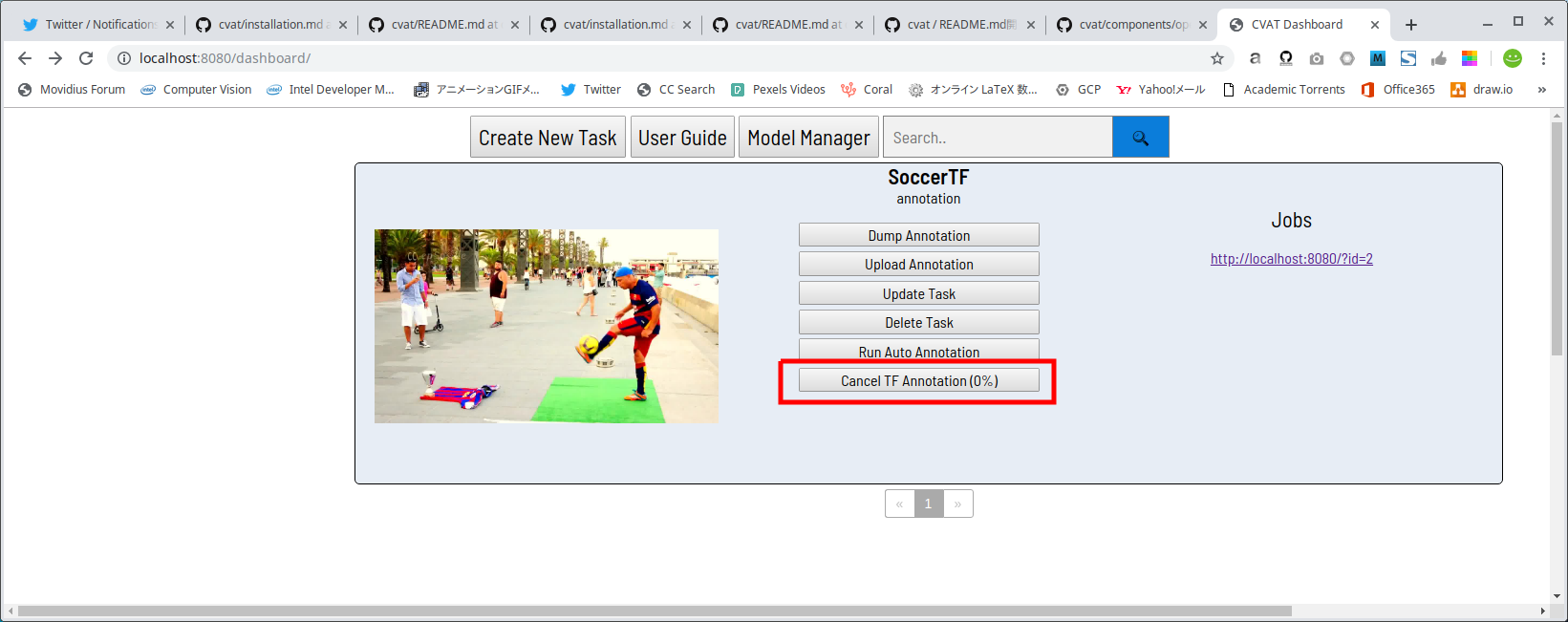Open the blue M extension

pyautogui.click(x=1378, y=58)
